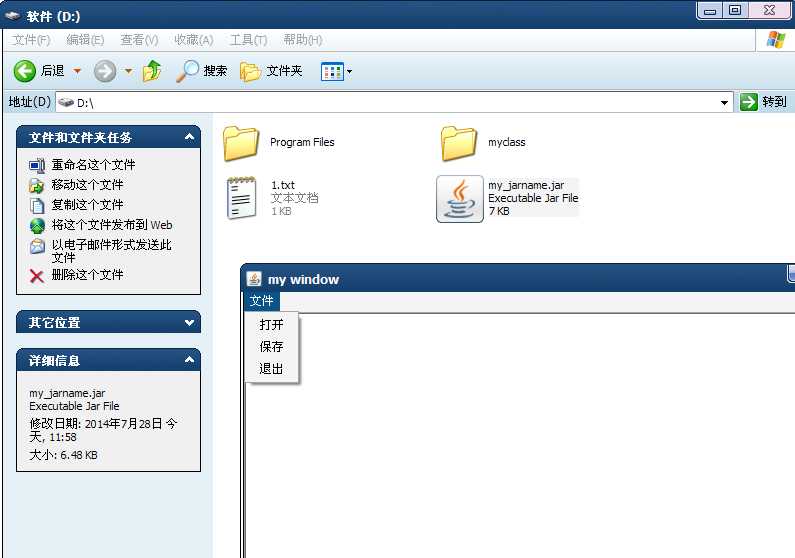Click 删除这个文件 link
The image size is (795, 558).
pyautogui.click(x=87, y=275)
